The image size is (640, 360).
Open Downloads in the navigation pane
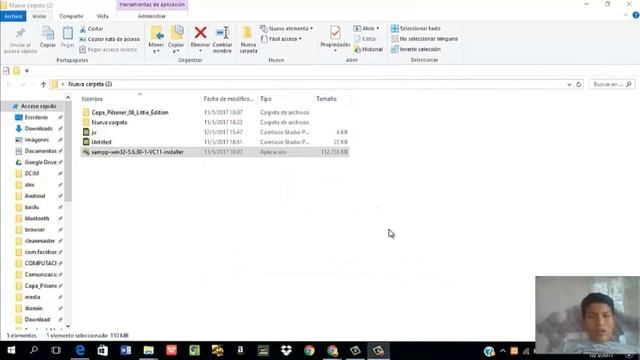click(x=38, y=129)
